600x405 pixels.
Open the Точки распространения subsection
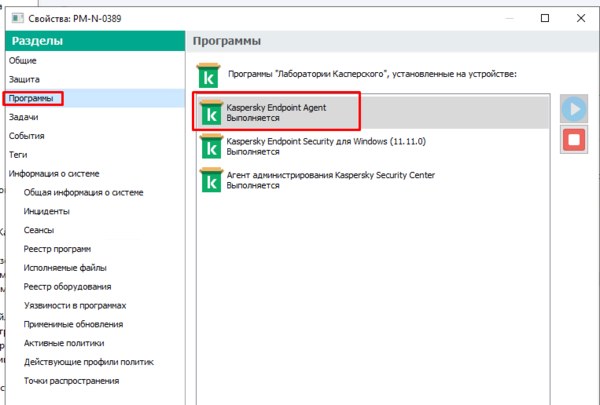coord(72,381)
